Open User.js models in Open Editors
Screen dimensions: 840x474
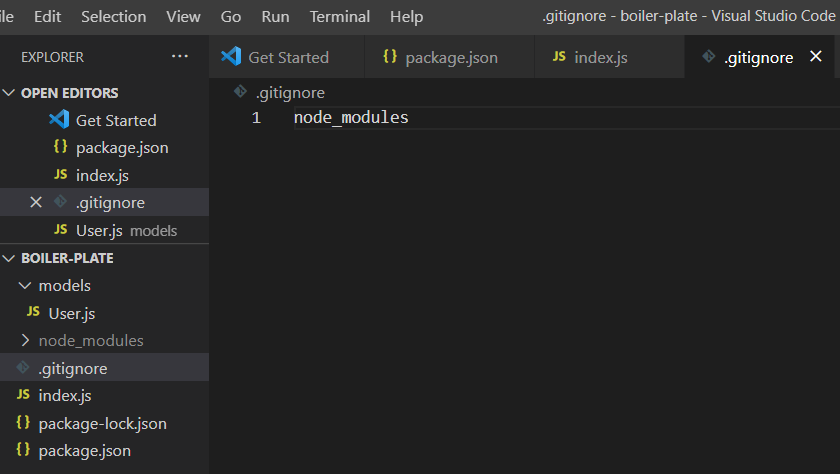(104, 230)
